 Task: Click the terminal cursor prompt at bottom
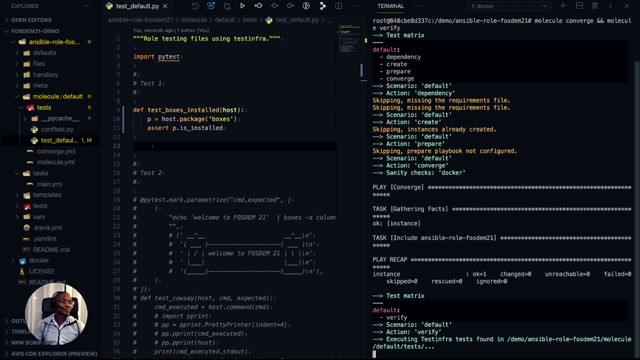(374, 354)
